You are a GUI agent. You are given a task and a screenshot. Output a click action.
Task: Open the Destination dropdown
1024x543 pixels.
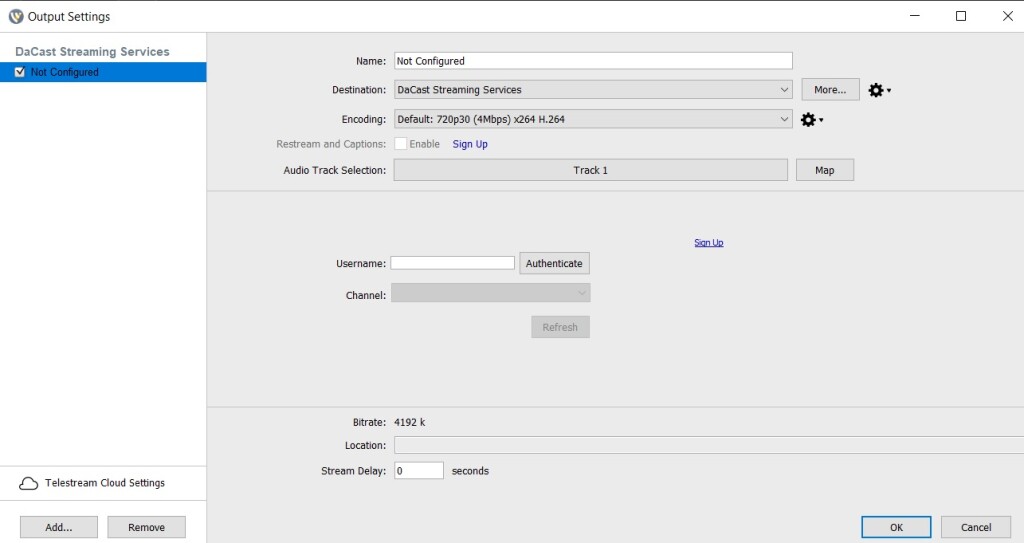pos(593,90)
